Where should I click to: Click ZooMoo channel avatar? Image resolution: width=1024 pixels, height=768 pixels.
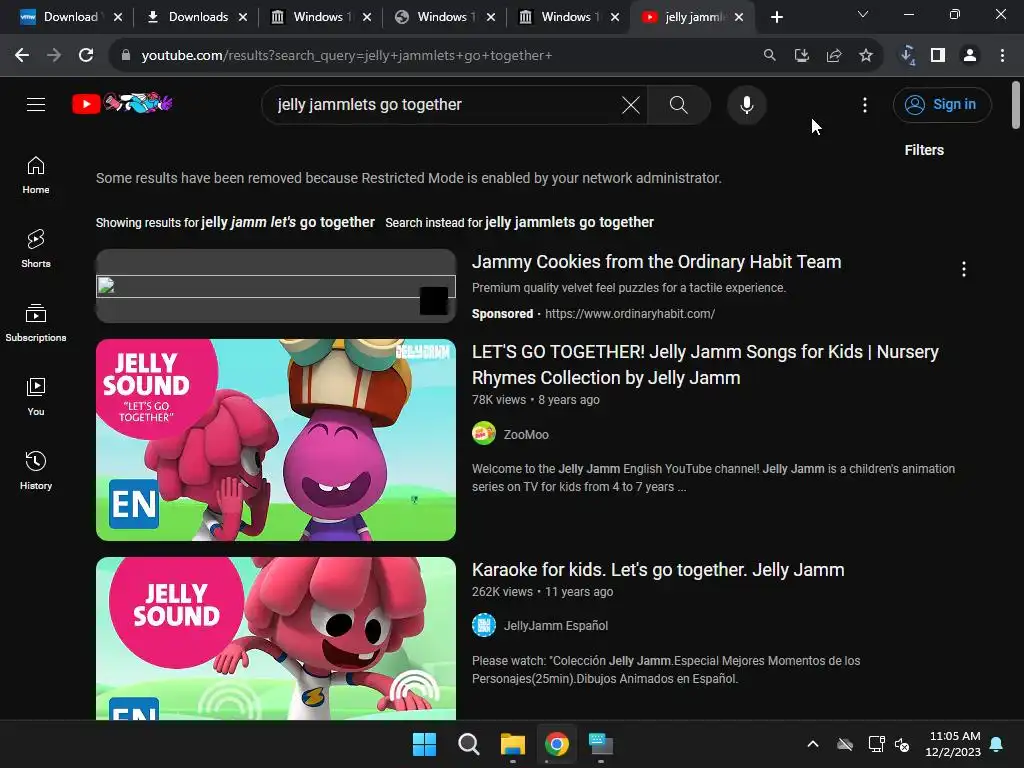[x=484, y=434]
